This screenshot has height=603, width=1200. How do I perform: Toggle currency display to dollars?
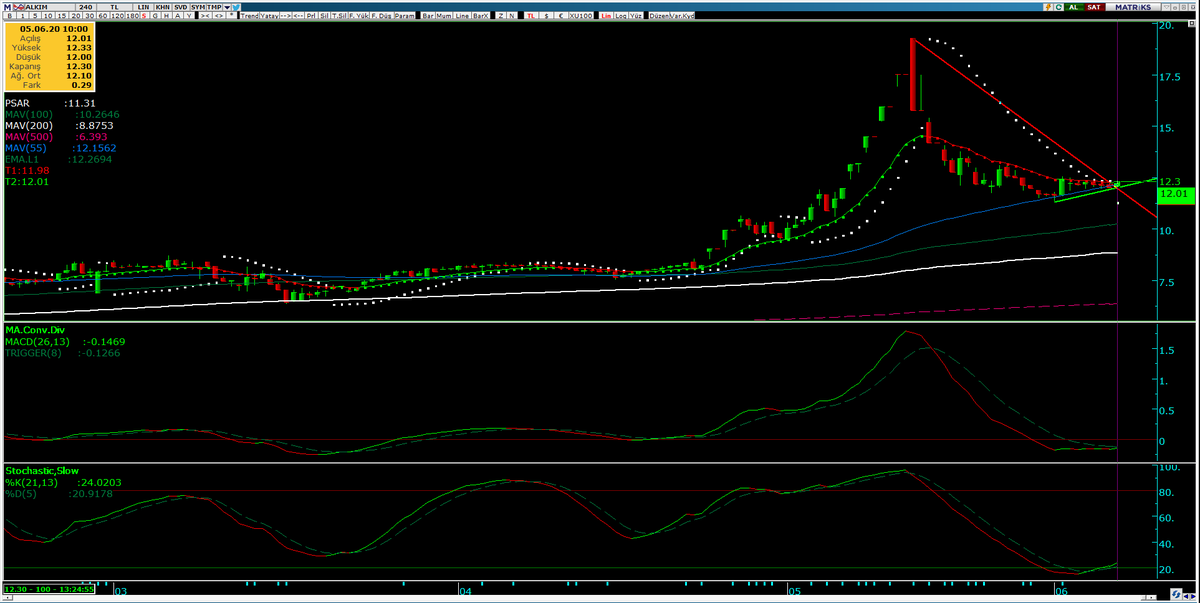tap(545, 16)
